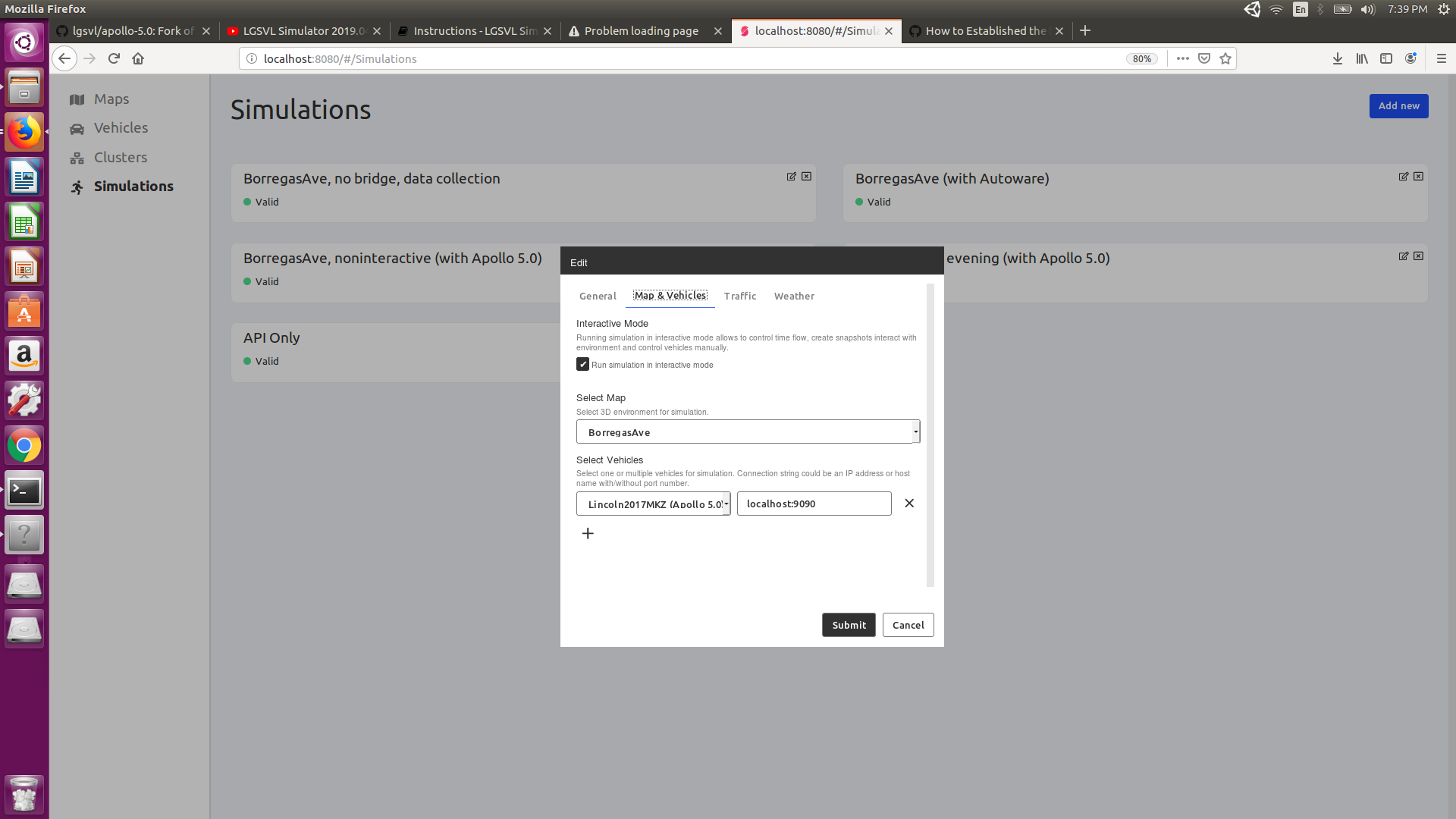Click the Edit dialog vertical scrollbar

tap(930, 435)
